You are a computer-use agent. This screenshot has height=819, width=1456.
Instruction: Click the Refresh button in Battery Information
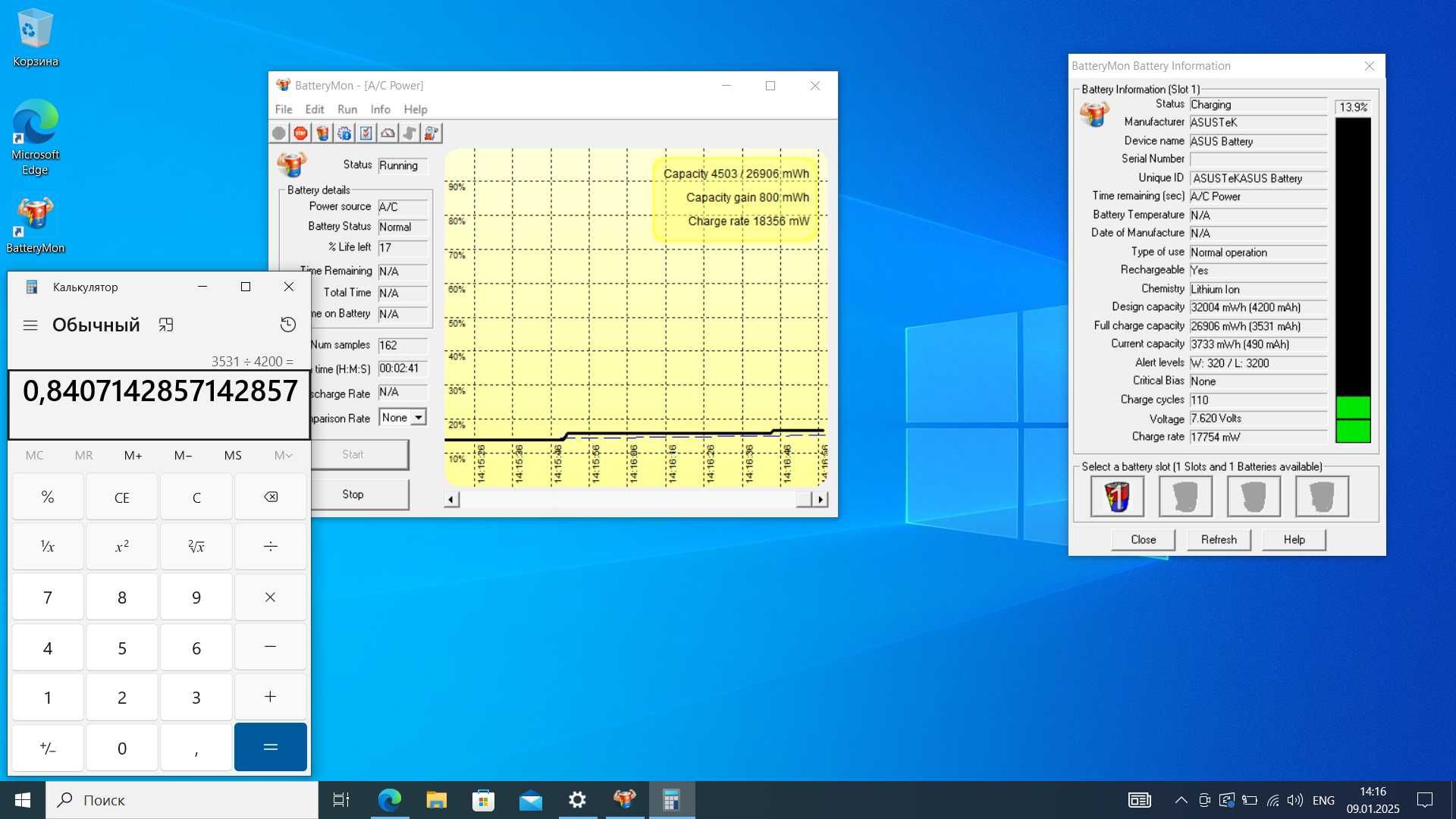(x=1219, y=540)
